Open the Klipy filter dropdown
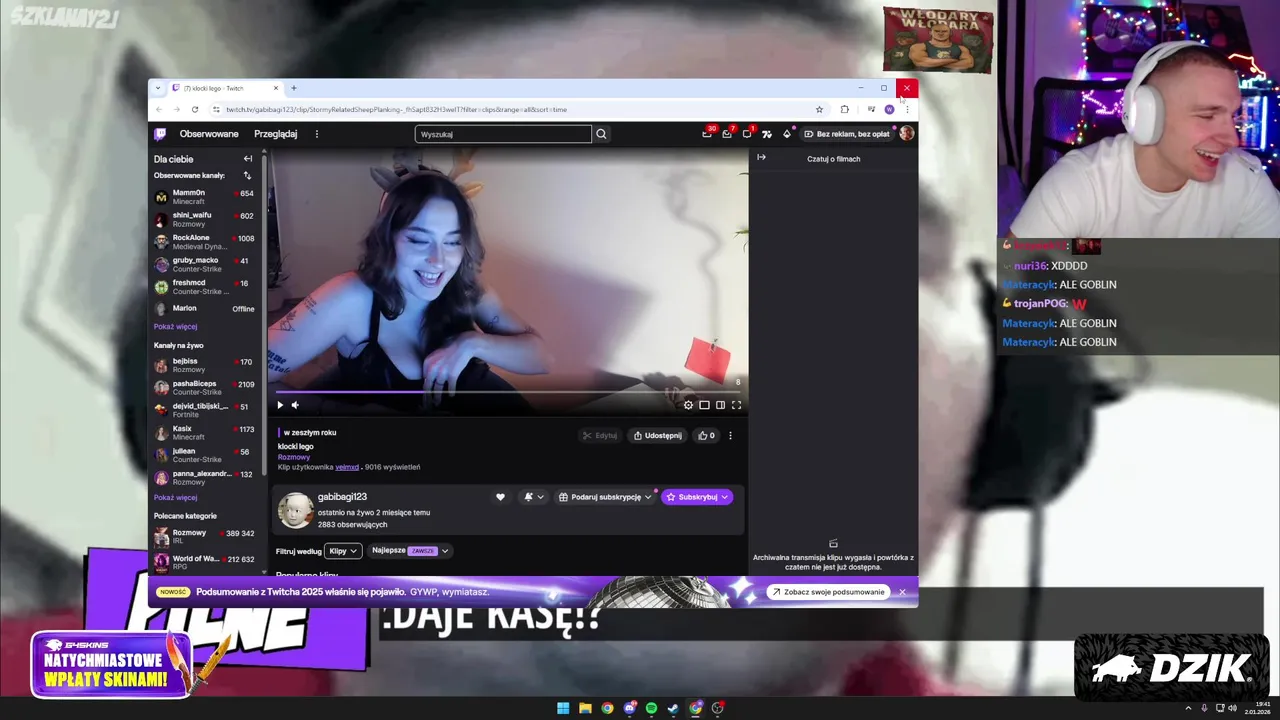 342,551
